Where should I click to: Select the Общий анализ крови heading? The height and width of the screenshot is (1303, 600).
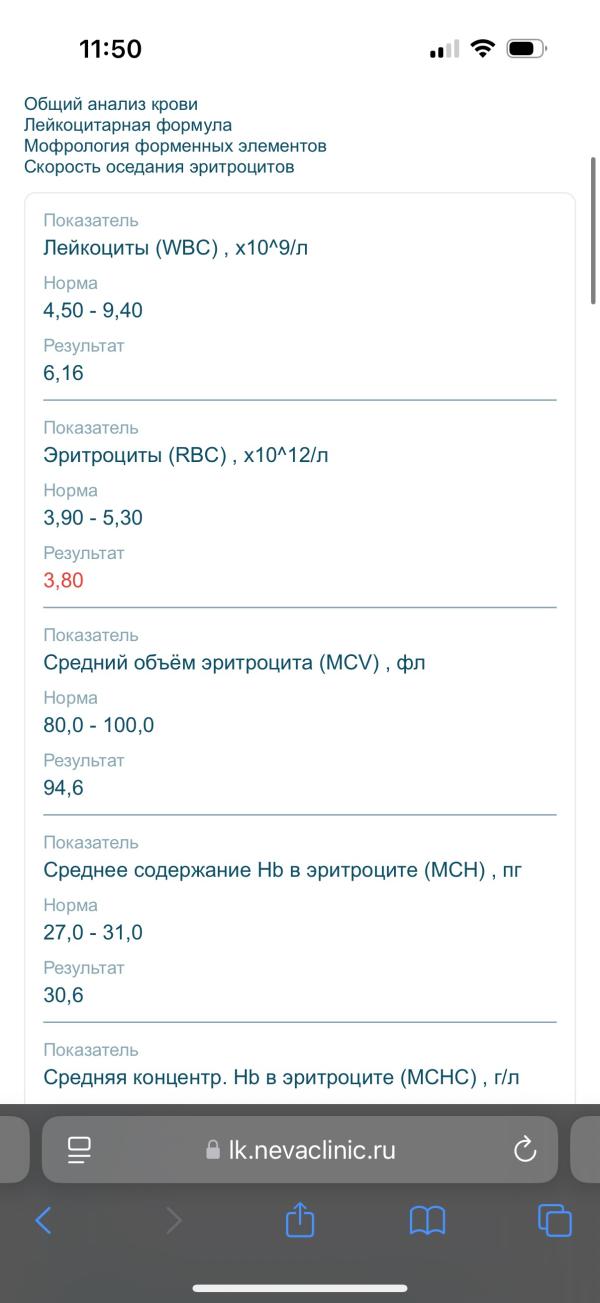111,104
